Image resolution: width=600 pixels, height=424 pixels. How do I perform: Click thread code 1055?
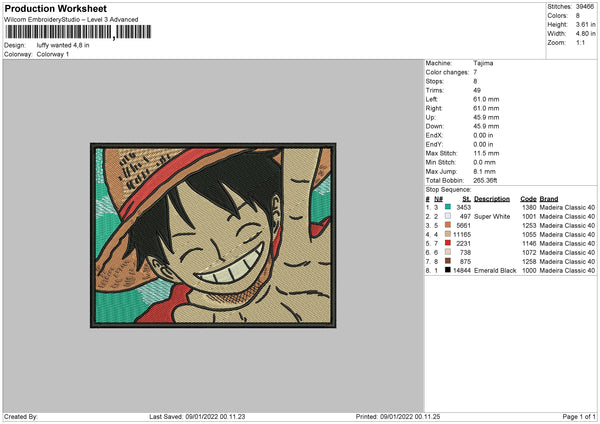[529, 234]
